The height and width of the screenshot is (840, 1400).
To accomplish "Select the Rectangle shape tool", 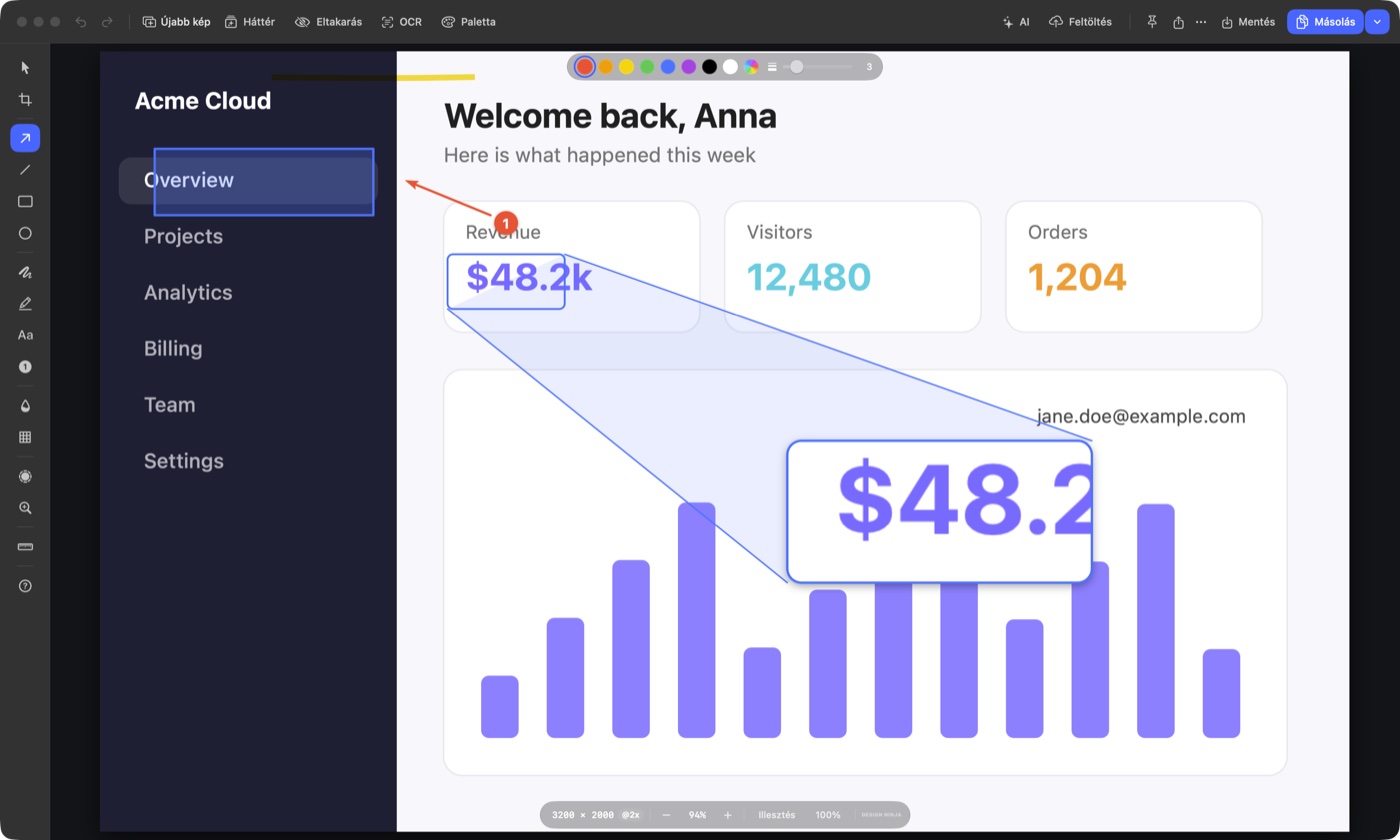I will 25,201.
